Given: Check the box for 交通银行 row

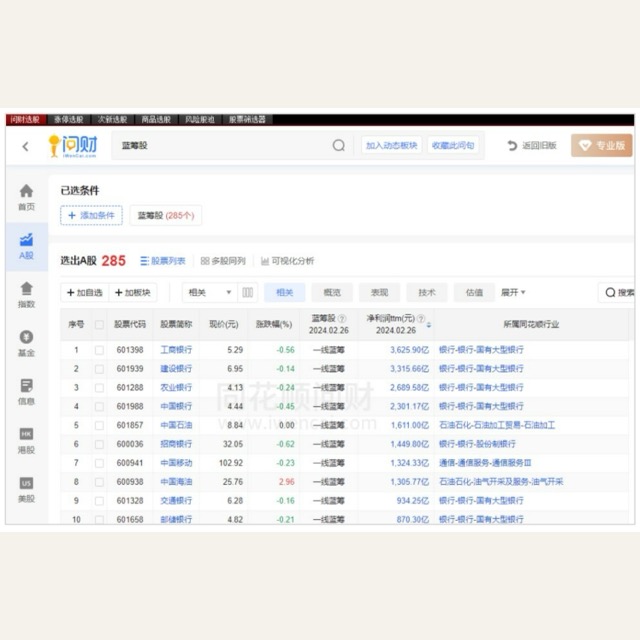Looking at the screenshot, I should [99, 501].
